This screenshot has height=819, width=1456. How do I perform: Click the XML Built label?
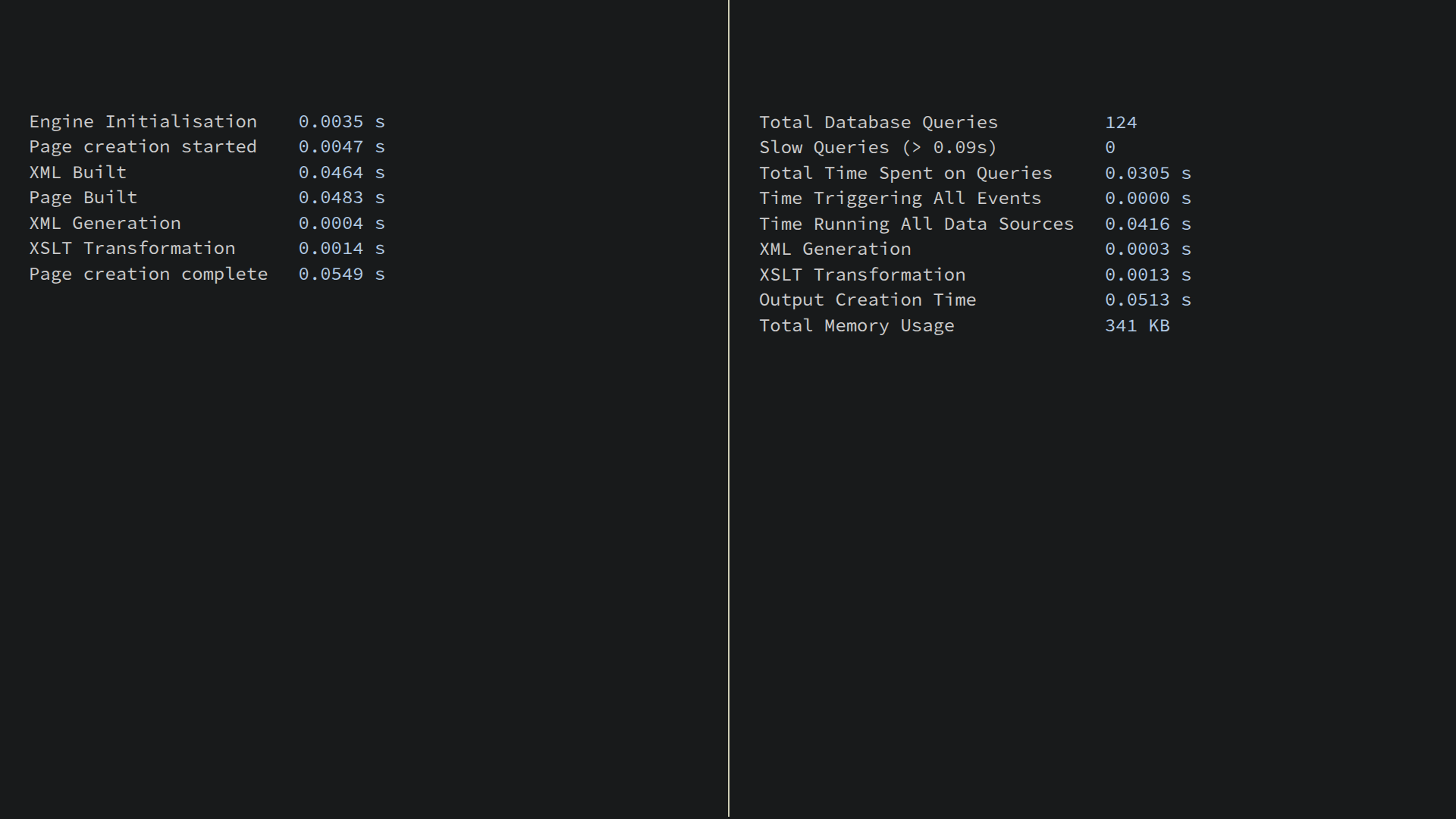pyautogui.click(x=77, y=172)
